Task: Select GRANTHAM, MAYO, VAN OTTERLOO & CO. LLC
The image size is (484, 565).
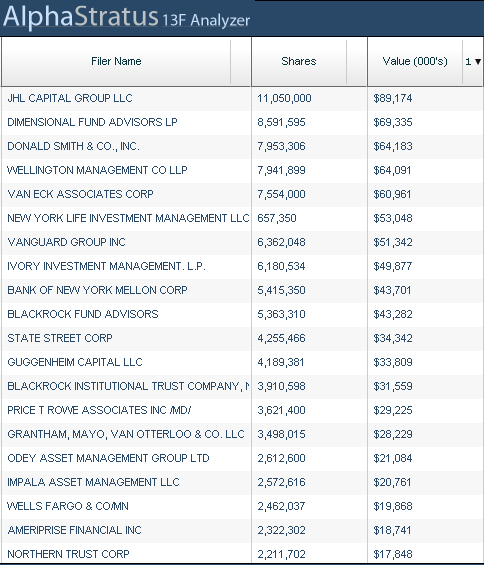Action: pos(126,434)
